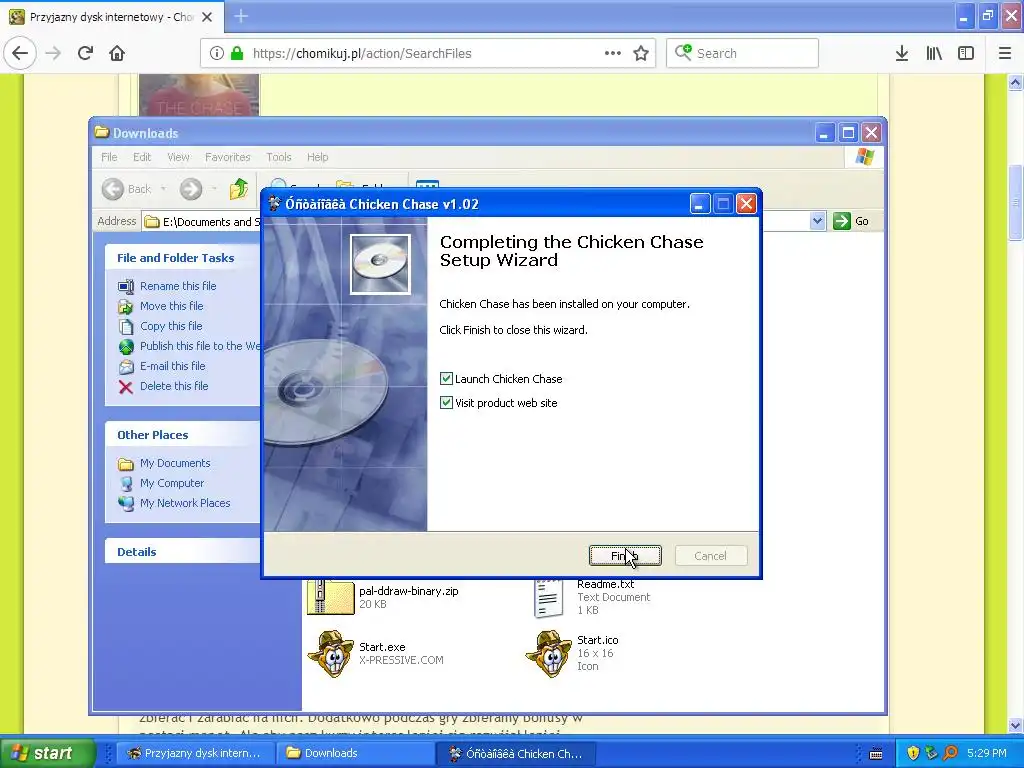Image resolution: width=1024 pixels, height=768 pixels.
Task: Click the Firefox Search field
Action: [742, 54]
